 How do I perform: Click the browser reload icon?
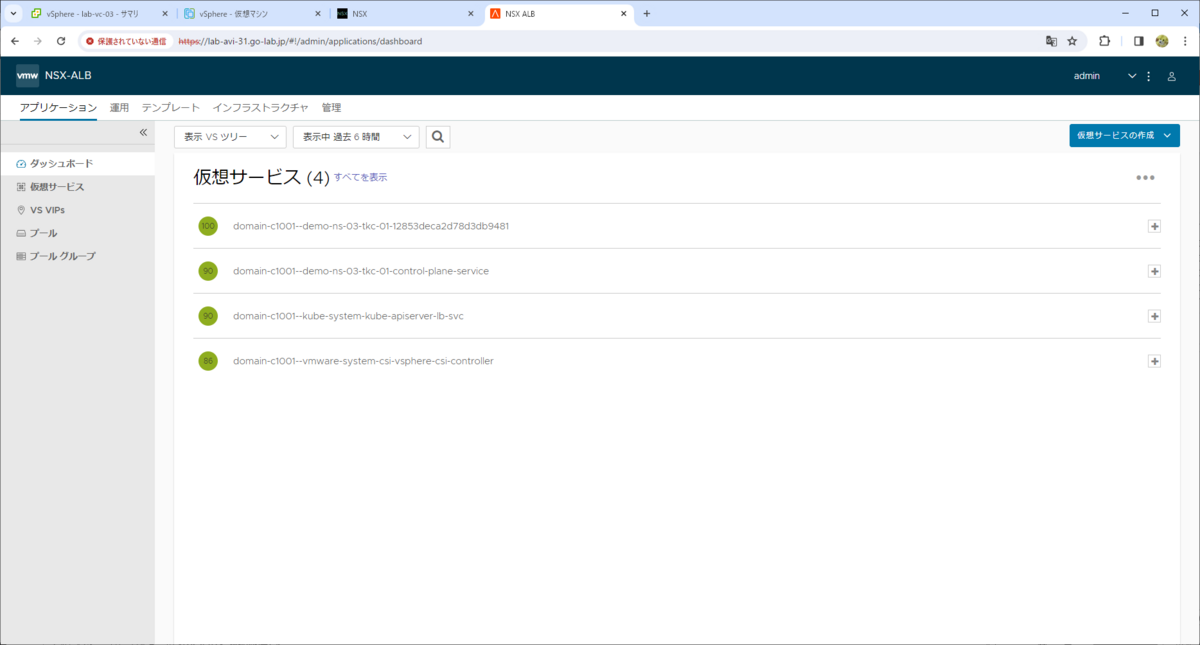coord(61,41)
